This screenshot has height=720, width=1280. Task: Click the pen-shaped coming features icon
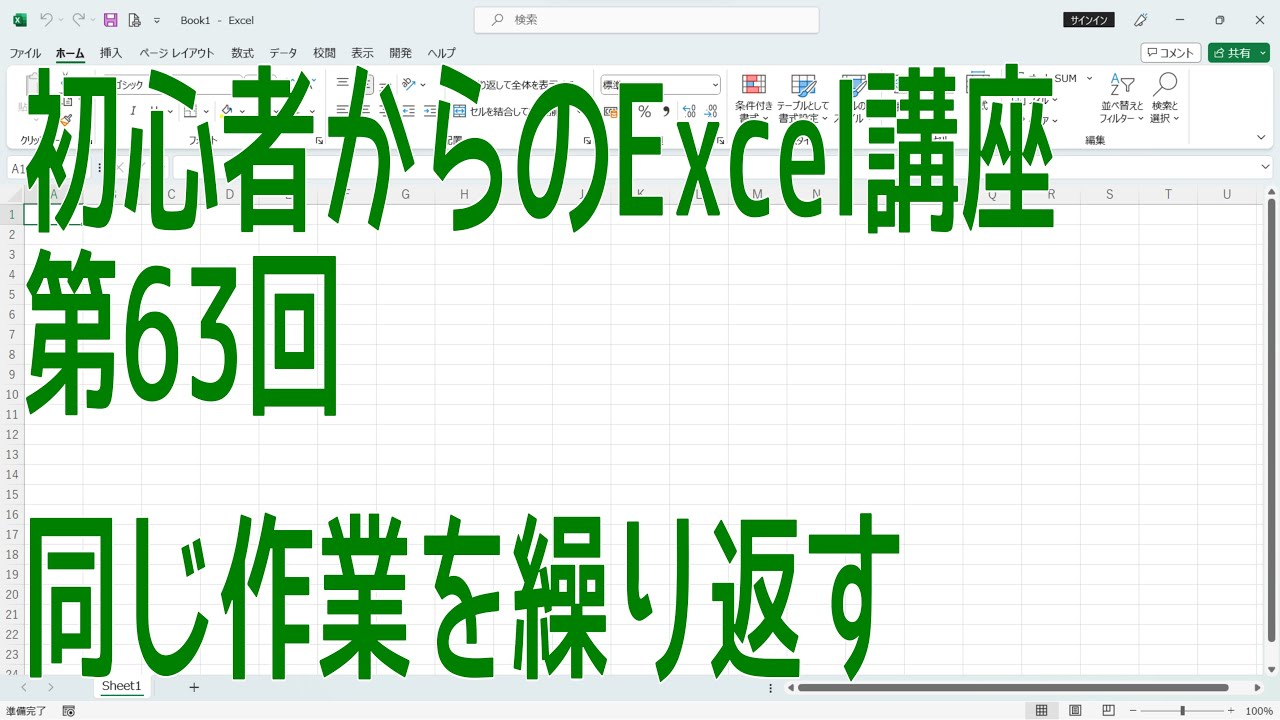[x=1140, y=20]
